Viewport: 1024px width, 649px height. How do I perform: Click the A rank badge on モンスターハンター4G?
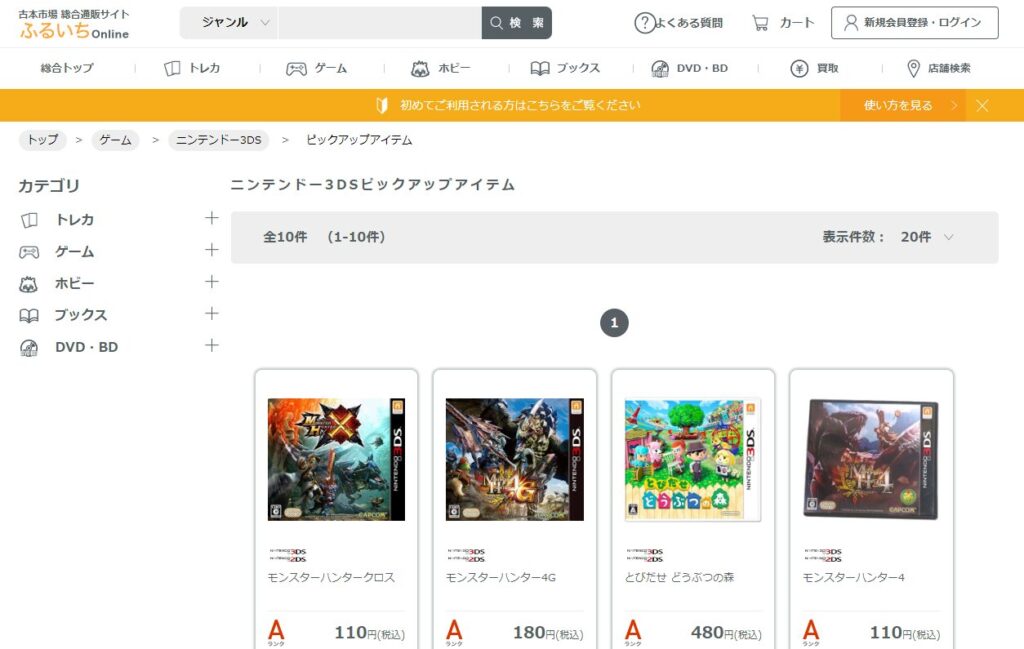[x=455, y=632]
